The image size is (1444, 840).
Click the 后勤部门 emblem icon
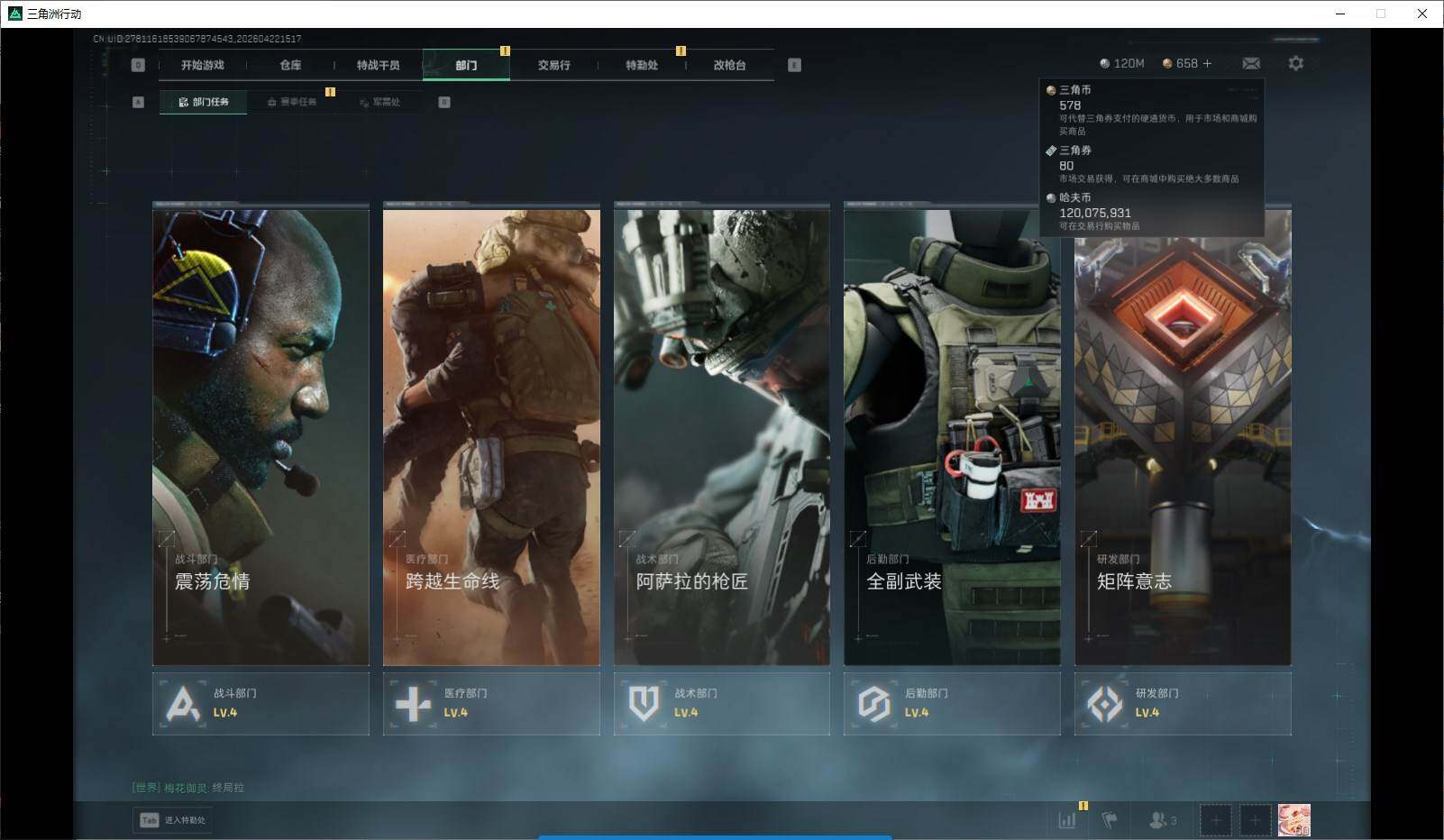pyautogui.click(x=874, y=703)
